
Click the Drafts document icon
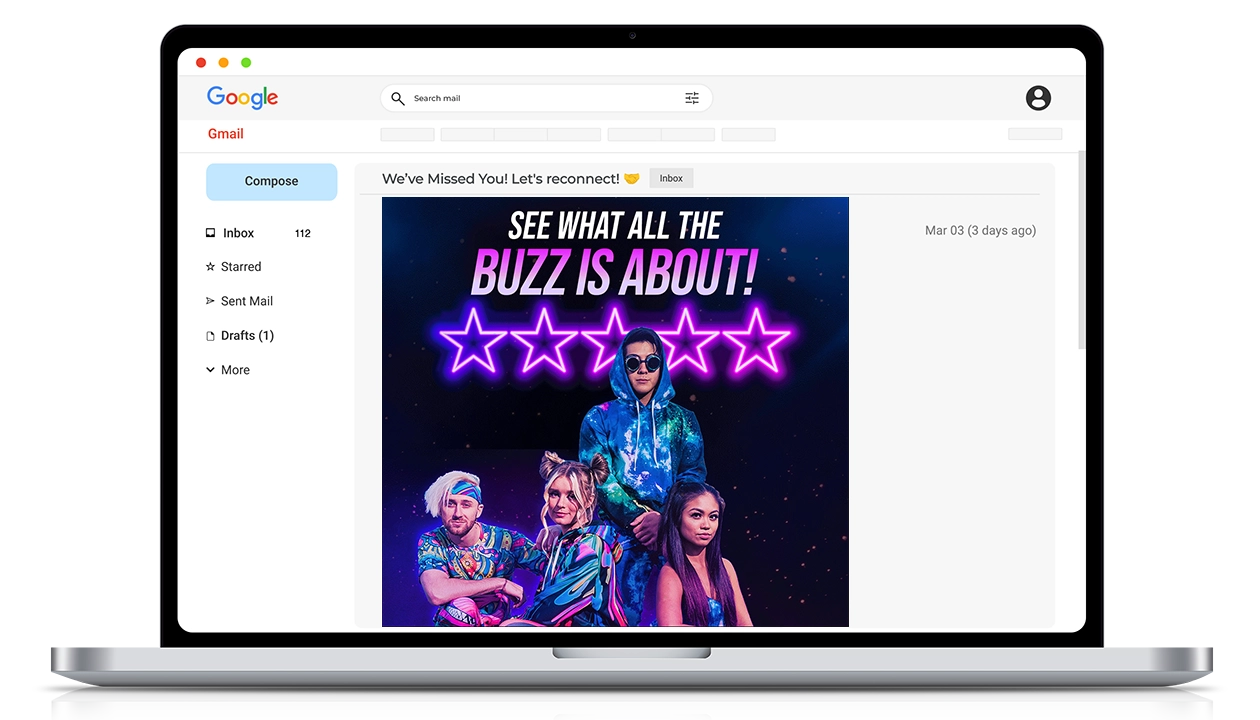(210, 336)
